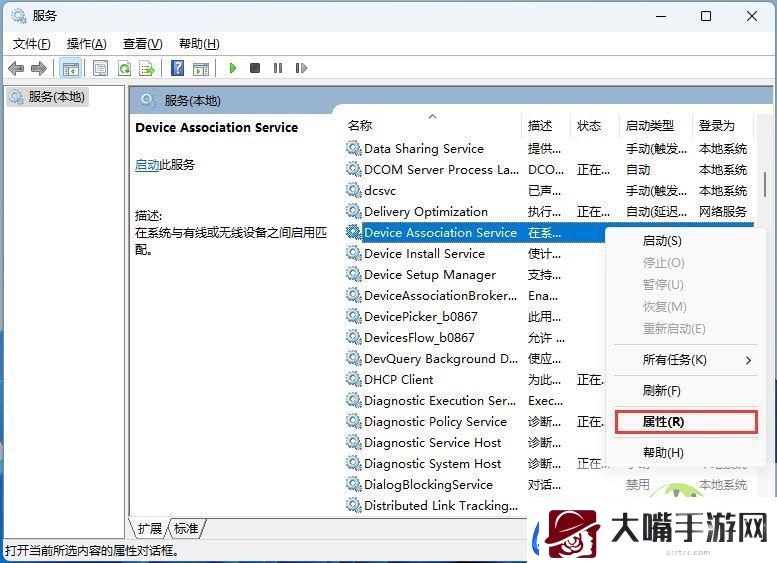Click the gear icon of Diagnostic Policy Service
The width and height of the screenshot is (777, 563).
point(353,421)
